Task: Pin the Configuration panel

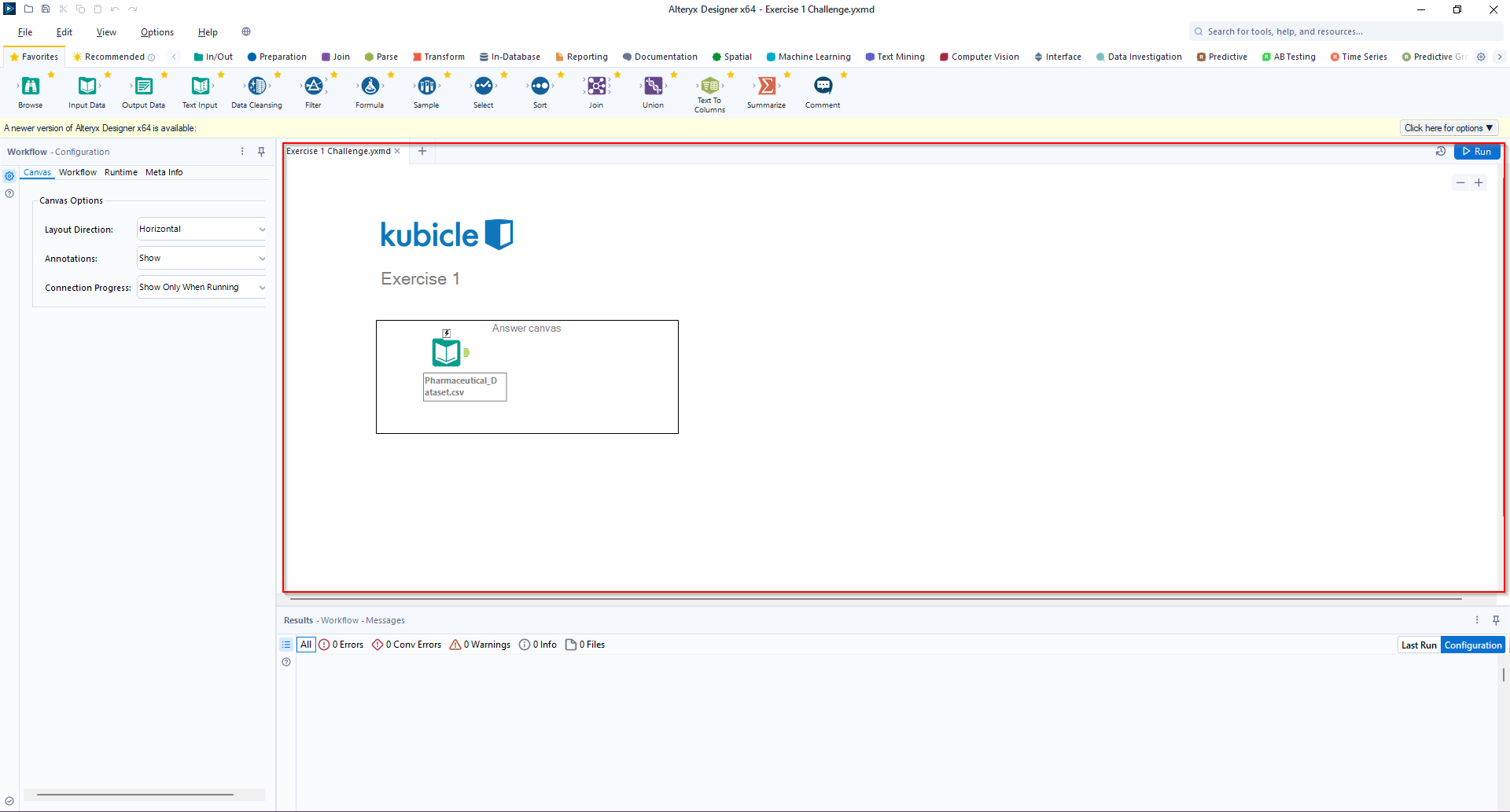Action: pyautogui.click(x=261, y=152)
